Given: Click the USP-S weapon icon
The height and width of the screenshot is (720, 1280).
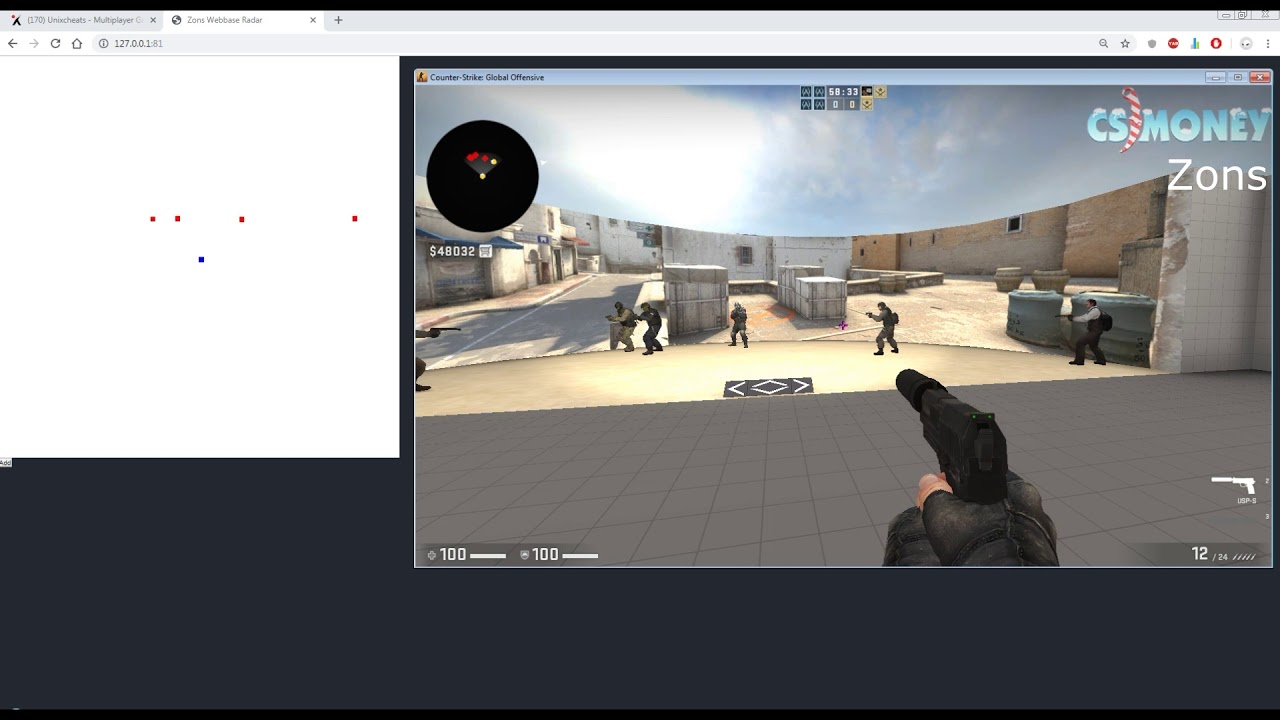Looking at the screenshot, I should tap(1234, 484).
